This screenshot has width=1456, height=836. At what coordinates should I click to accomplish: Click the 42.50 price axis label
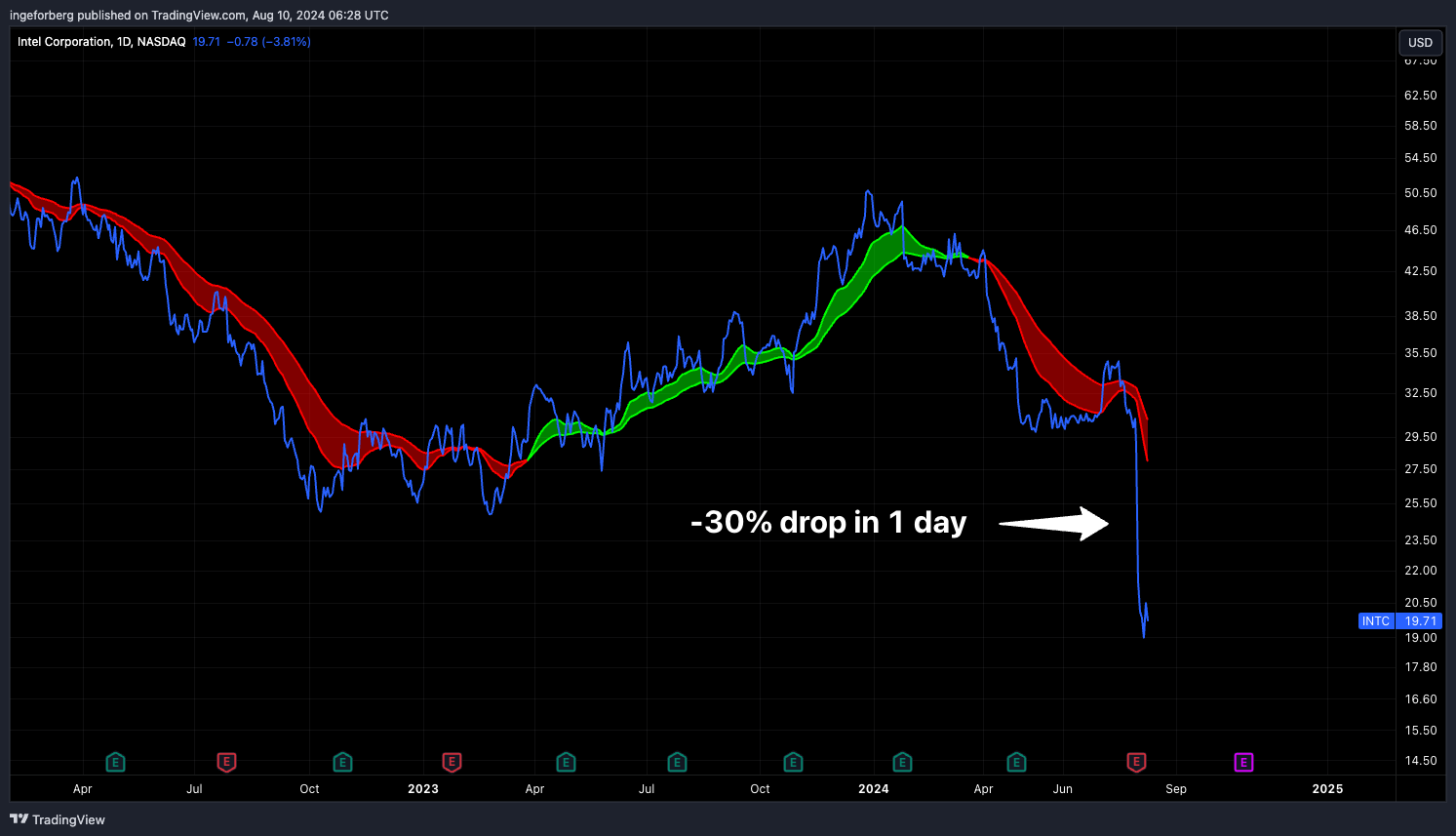(x=1421, y=271)
